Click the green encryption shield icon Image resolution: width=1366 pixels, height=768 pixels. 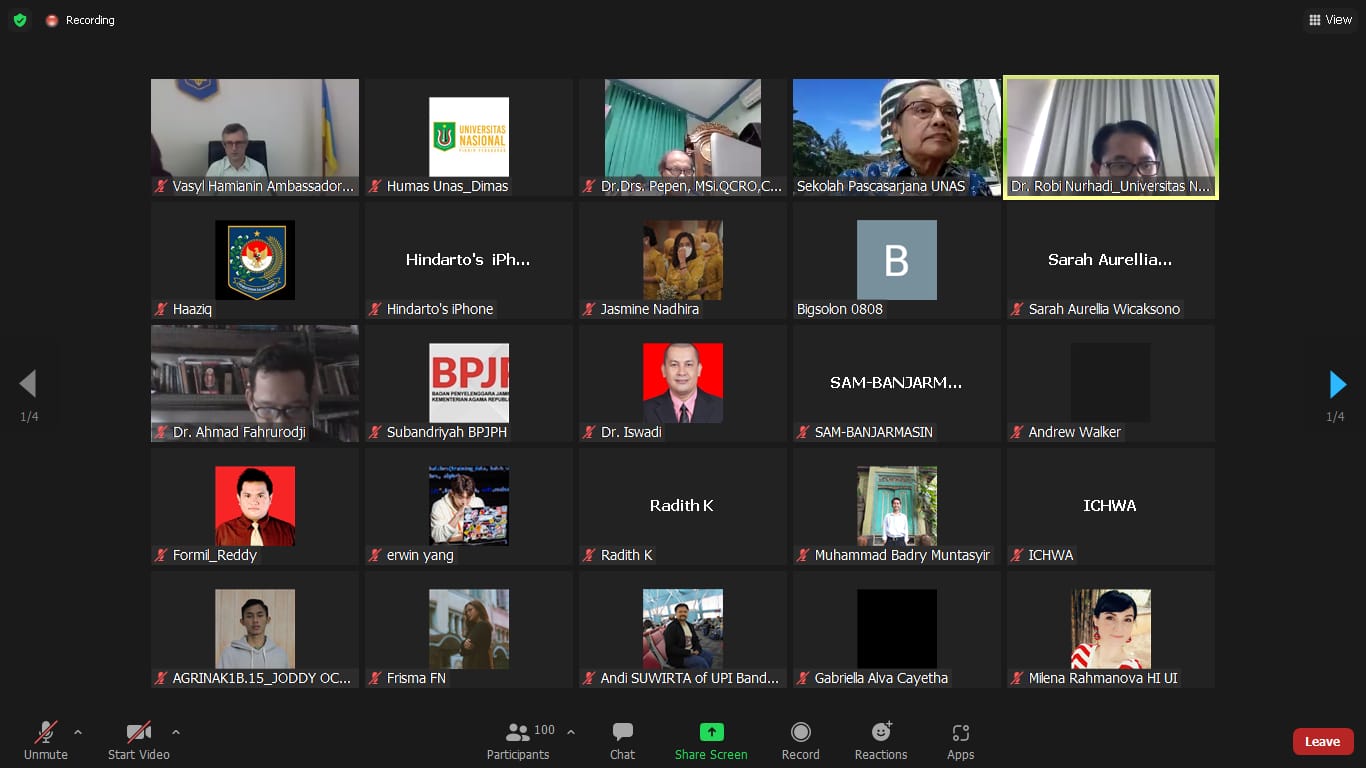point(20,20)
